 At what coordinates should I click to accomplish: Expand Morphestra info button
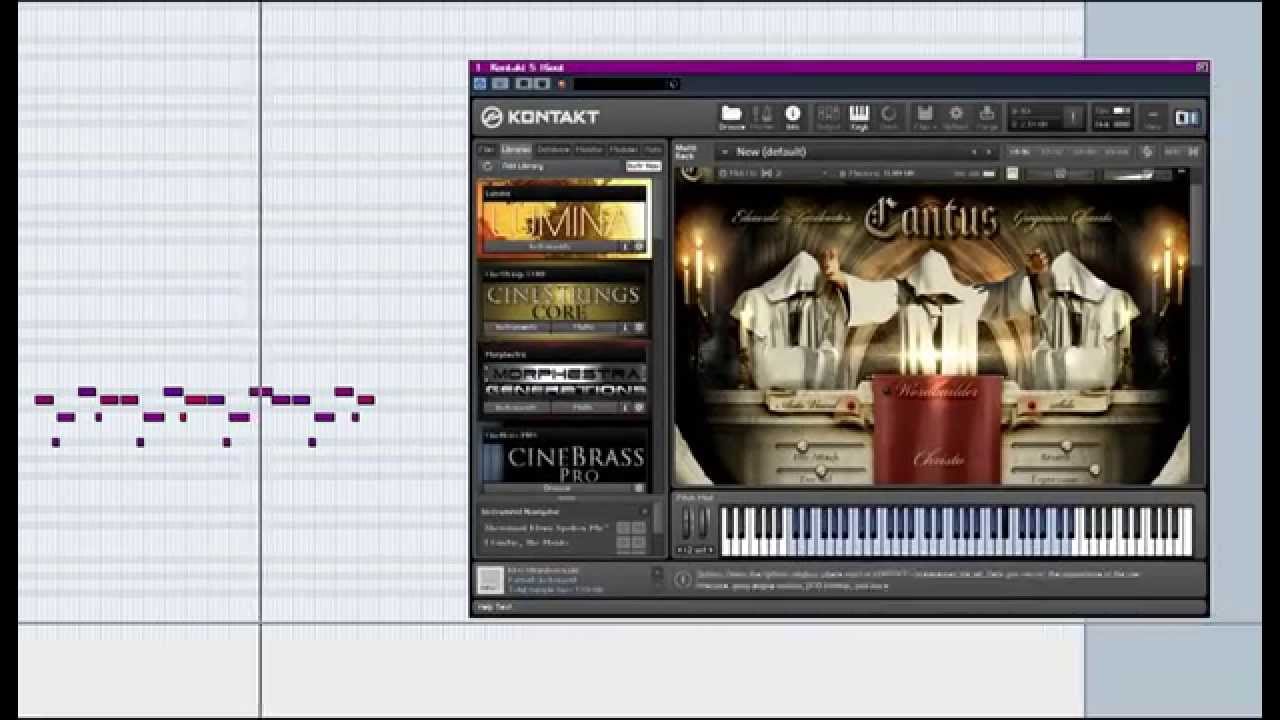[x=627, y=407]
